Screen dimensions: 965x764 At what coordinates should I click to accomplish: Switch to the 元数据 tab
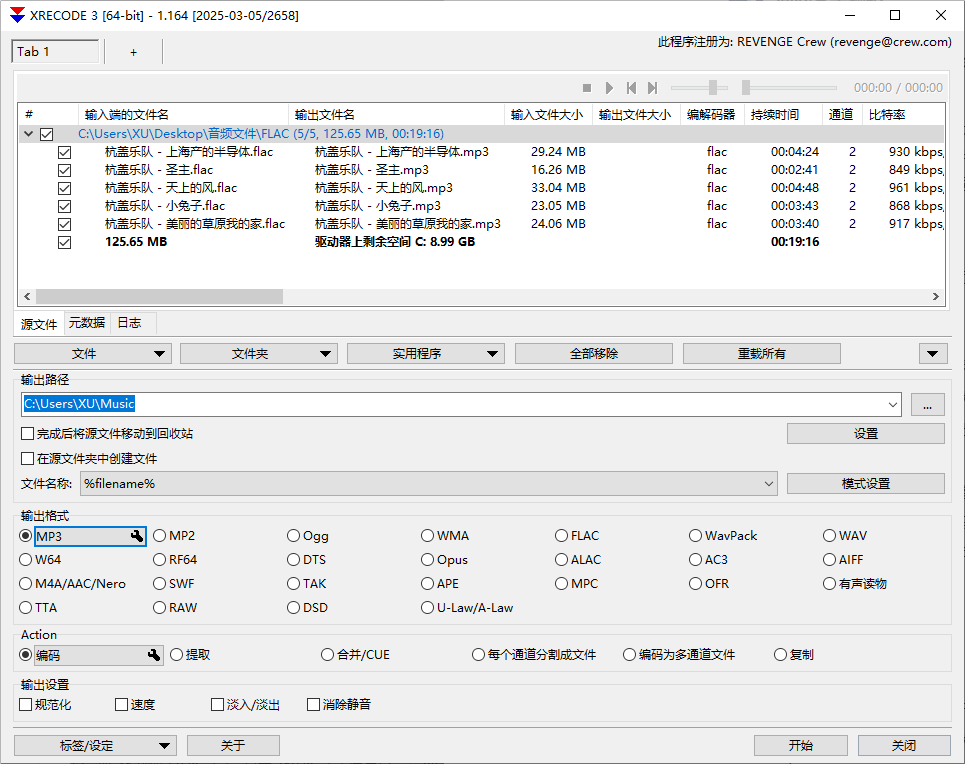86,323
